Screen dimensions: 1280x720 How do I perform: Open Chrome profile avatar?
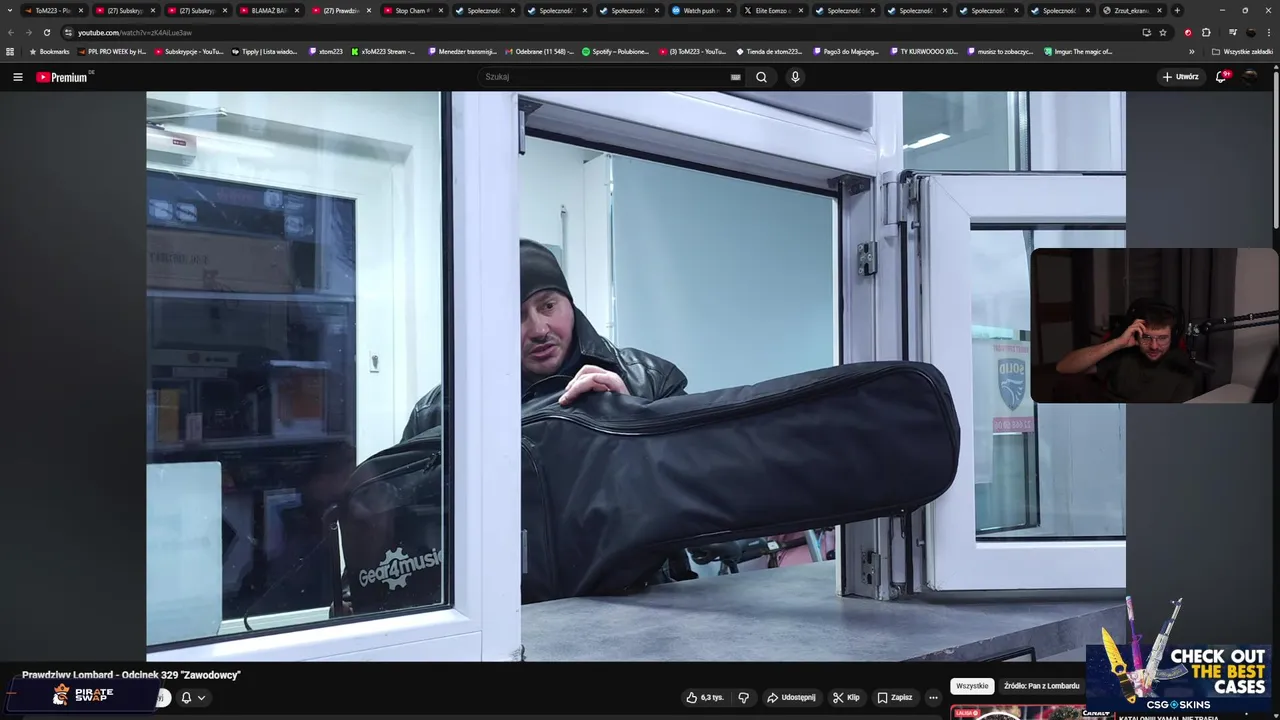point(1251,32)
